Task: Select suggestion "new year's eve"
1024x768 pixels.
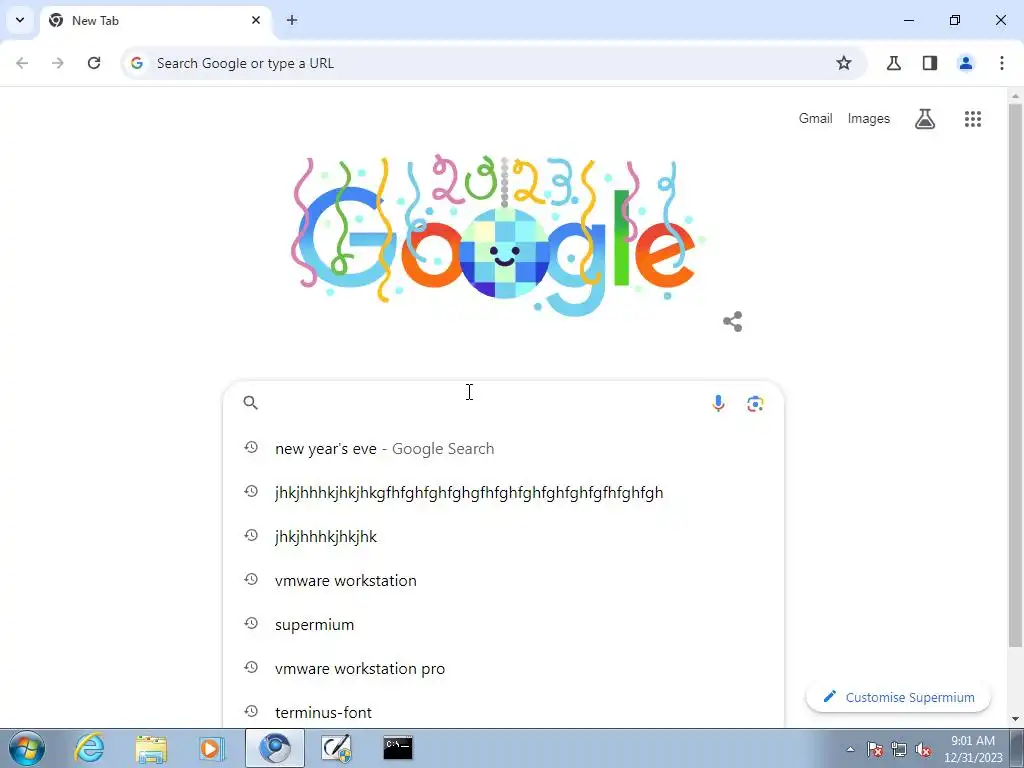Action: click(x=503, y=449)
